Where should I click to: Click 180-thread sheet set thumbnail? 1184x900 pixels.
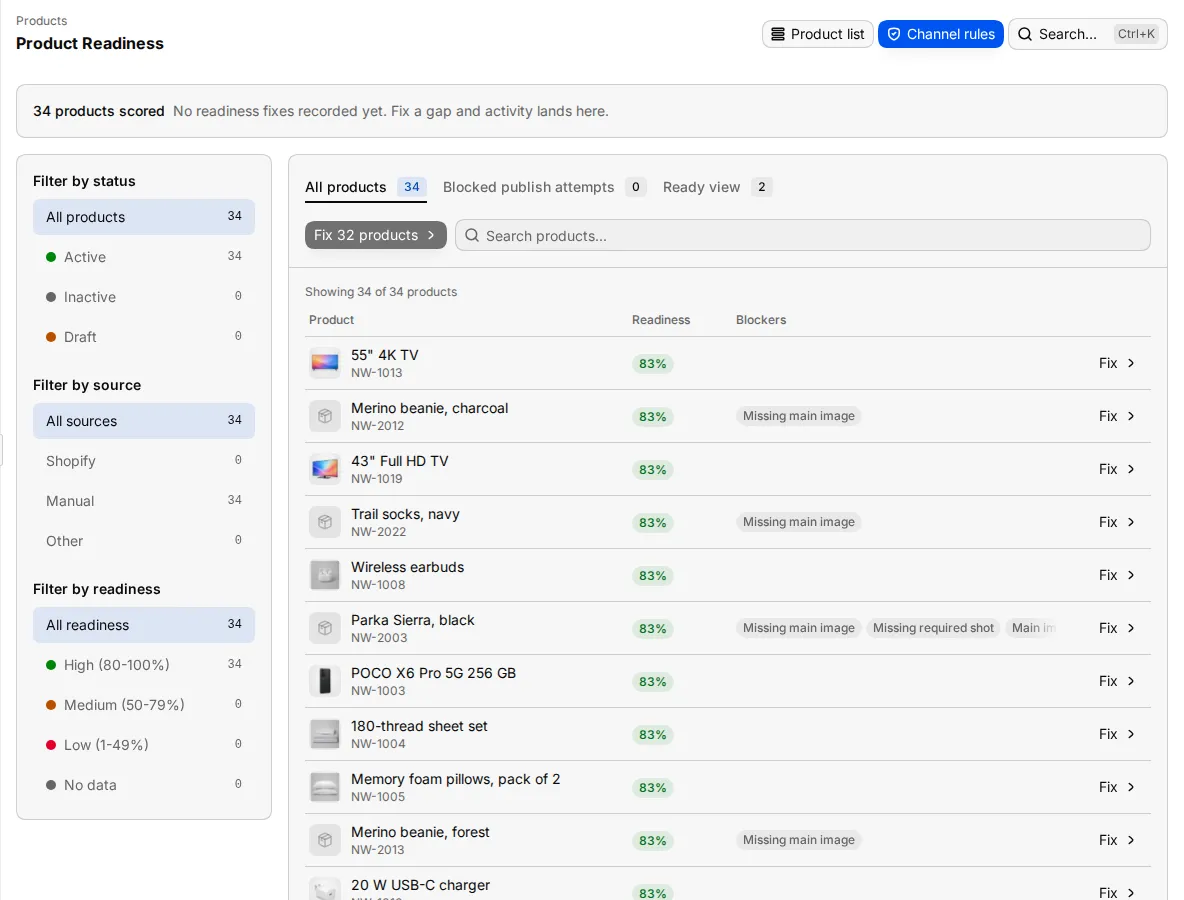tap(325, 733)
